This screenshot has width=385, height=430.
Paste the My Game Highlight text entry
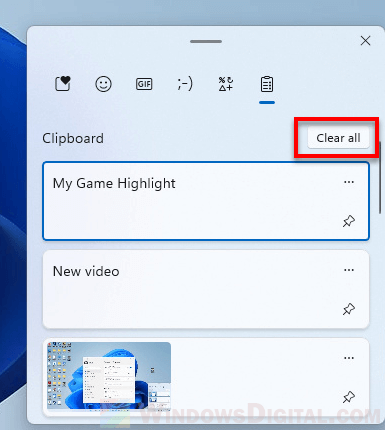click(206, 201)
